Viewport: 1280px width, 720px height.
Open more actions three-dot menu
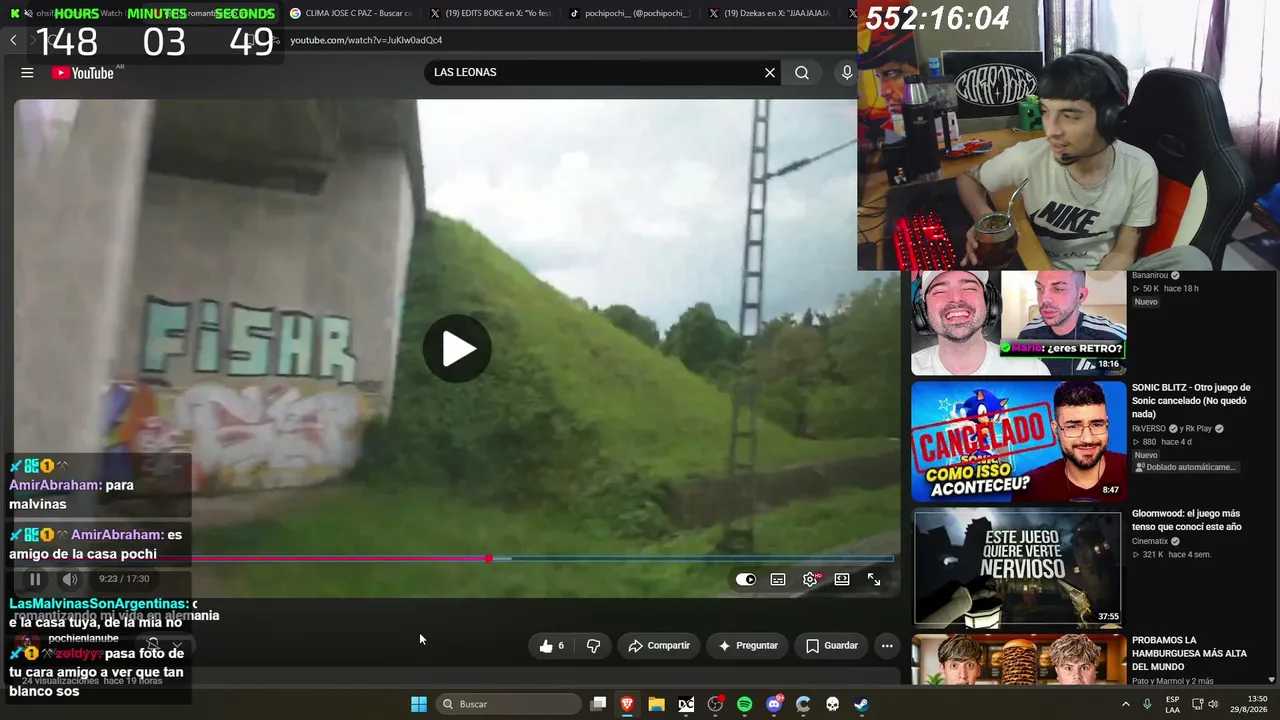coord(887,646)
